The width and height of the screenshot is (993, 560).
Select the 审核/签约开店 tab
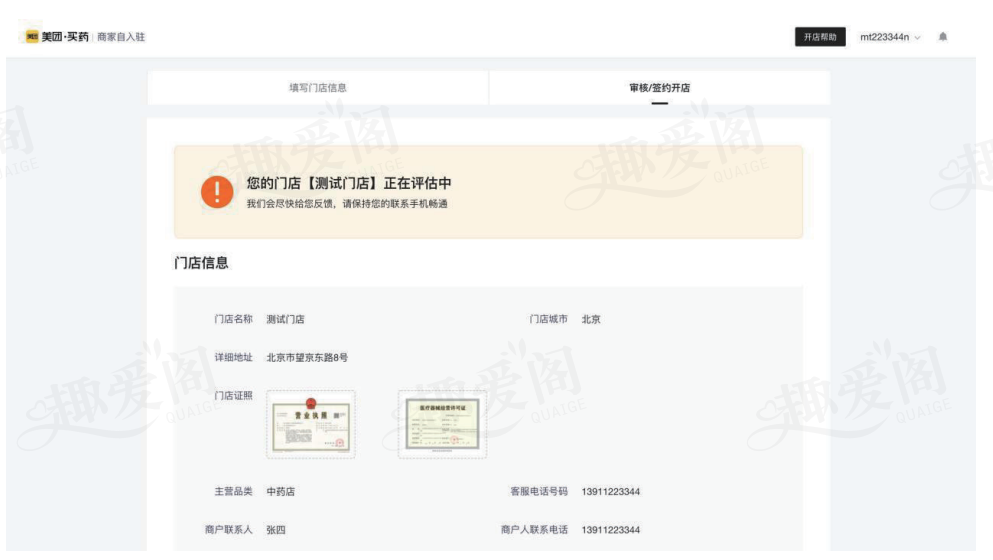[659, 88]
